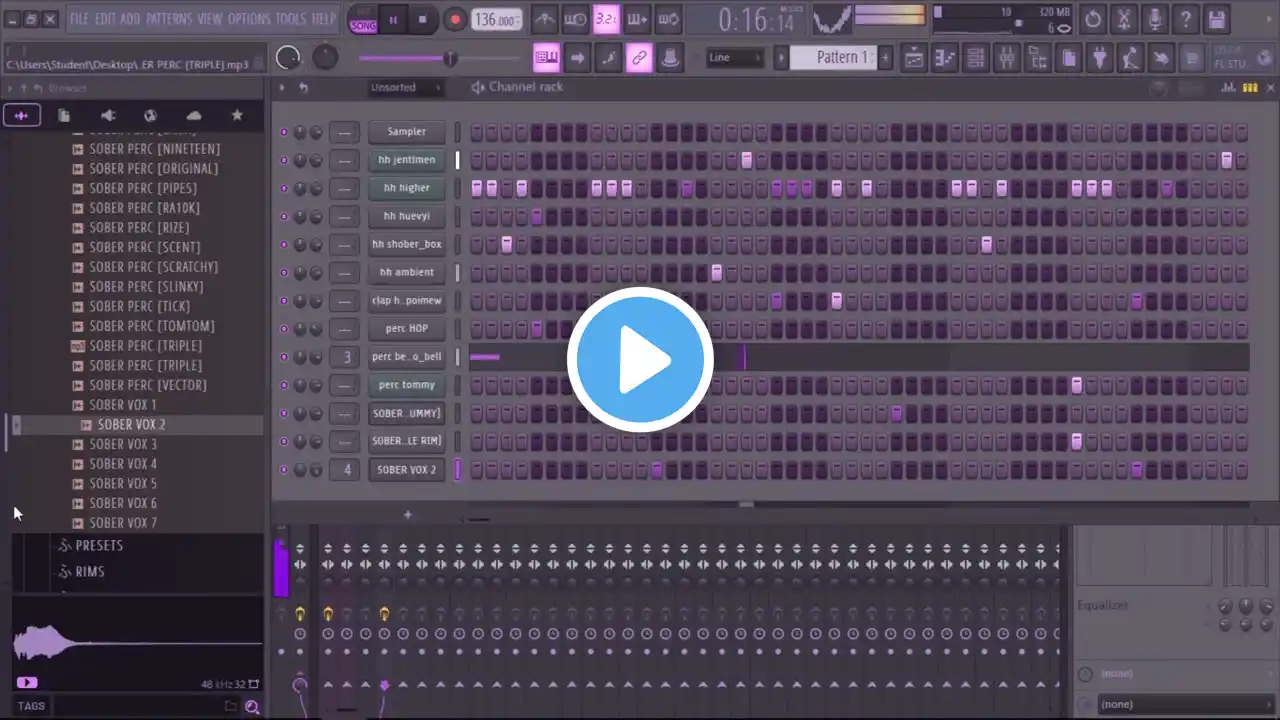Image resolution: width=1280 pixels, height=720 pixels.
Task: Stop playback with the stop button
Action: 422,19
